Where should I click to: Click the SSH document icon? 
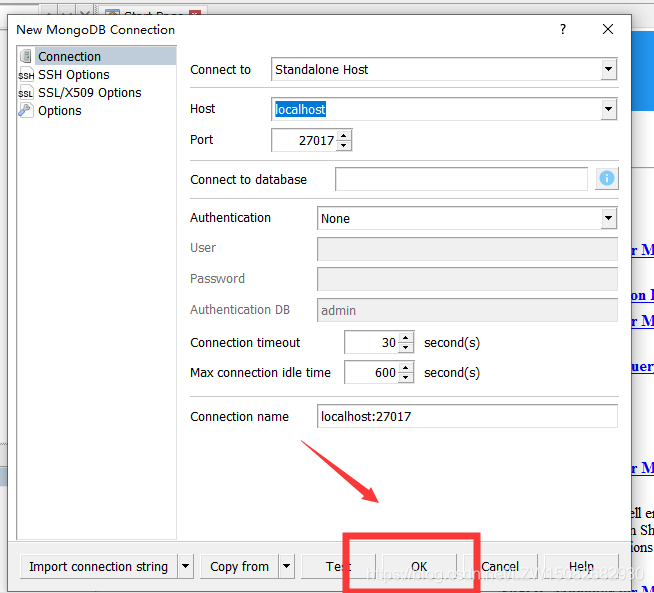pos(26,75)
